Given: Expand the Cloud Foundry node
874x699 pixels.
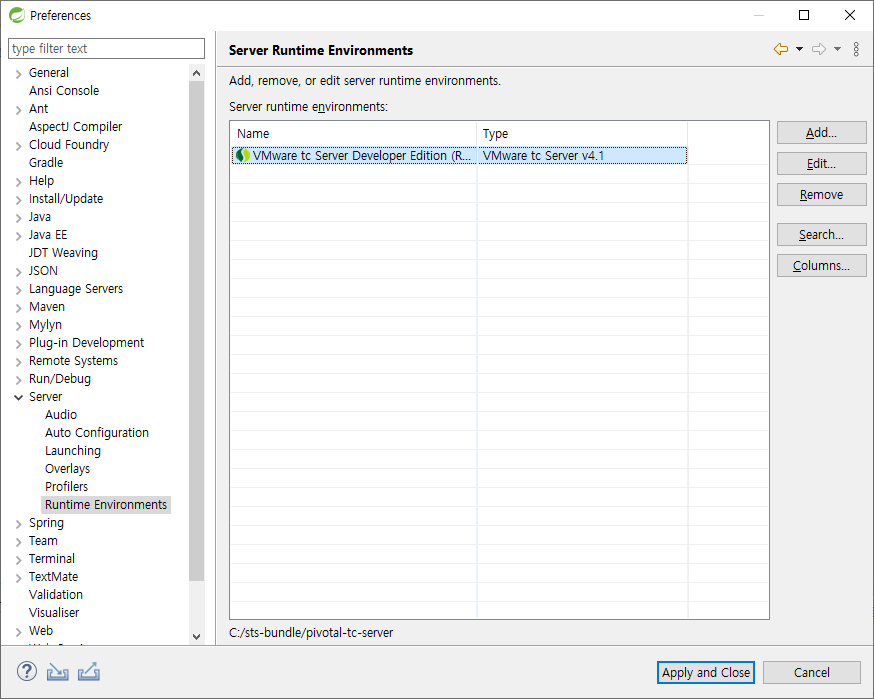Looking at the screenshot, I should pos(18,145).
